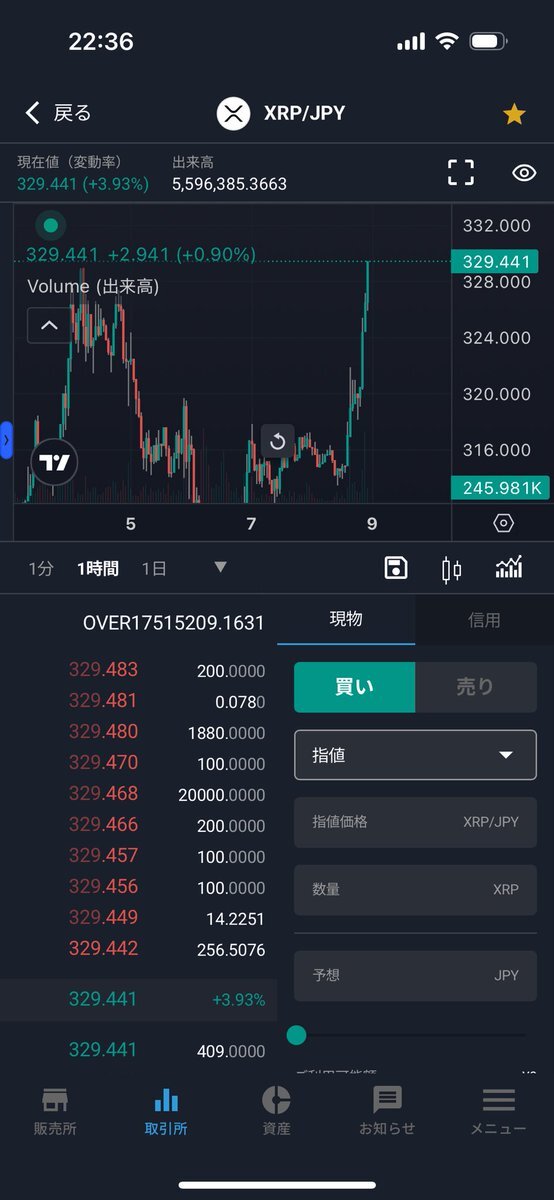Image resolution: width=554 pixels, height=1200 pixels.
Task: Reset chart view with circular arrow
Action: point(278,441)
